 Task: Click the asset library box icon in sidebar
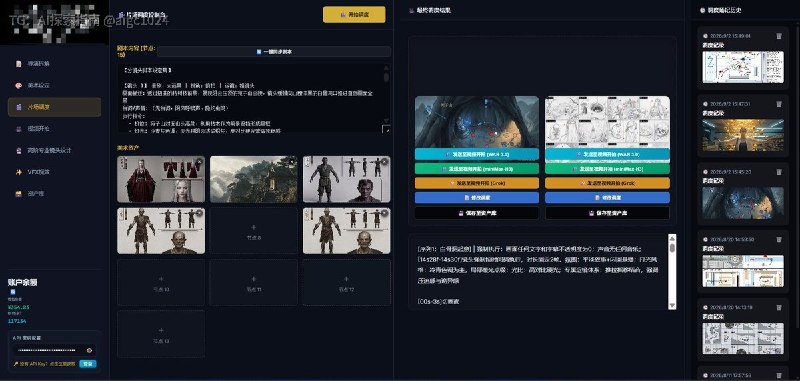pyautogui.click(x=19, y=194)
